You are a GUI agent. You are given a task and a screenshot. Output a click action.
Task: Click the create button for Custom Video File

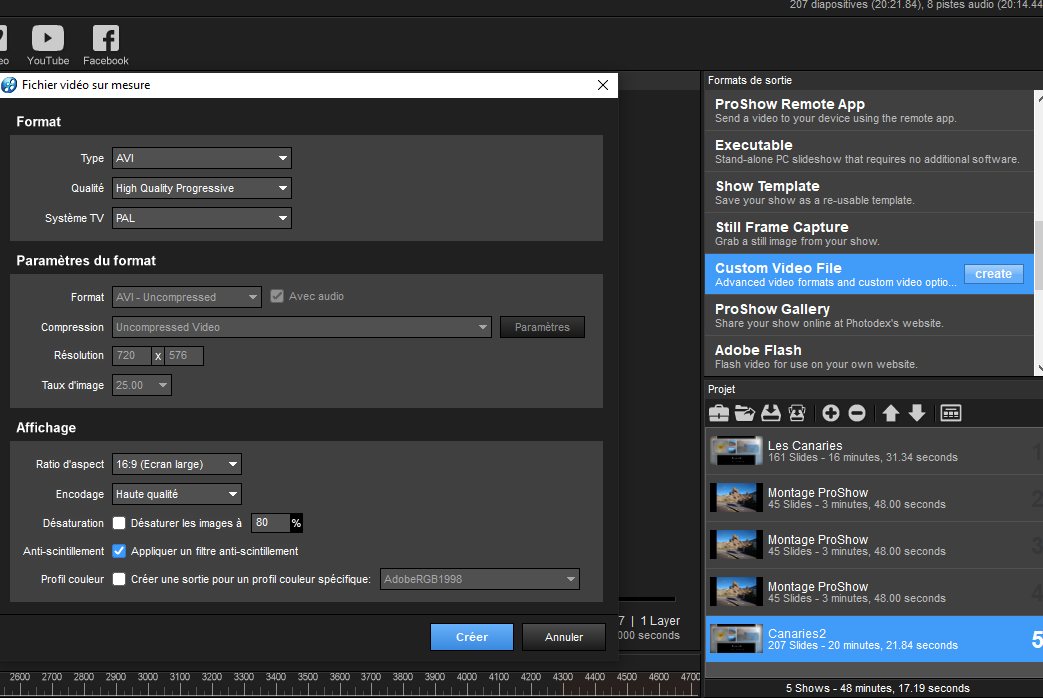point(993,273)
